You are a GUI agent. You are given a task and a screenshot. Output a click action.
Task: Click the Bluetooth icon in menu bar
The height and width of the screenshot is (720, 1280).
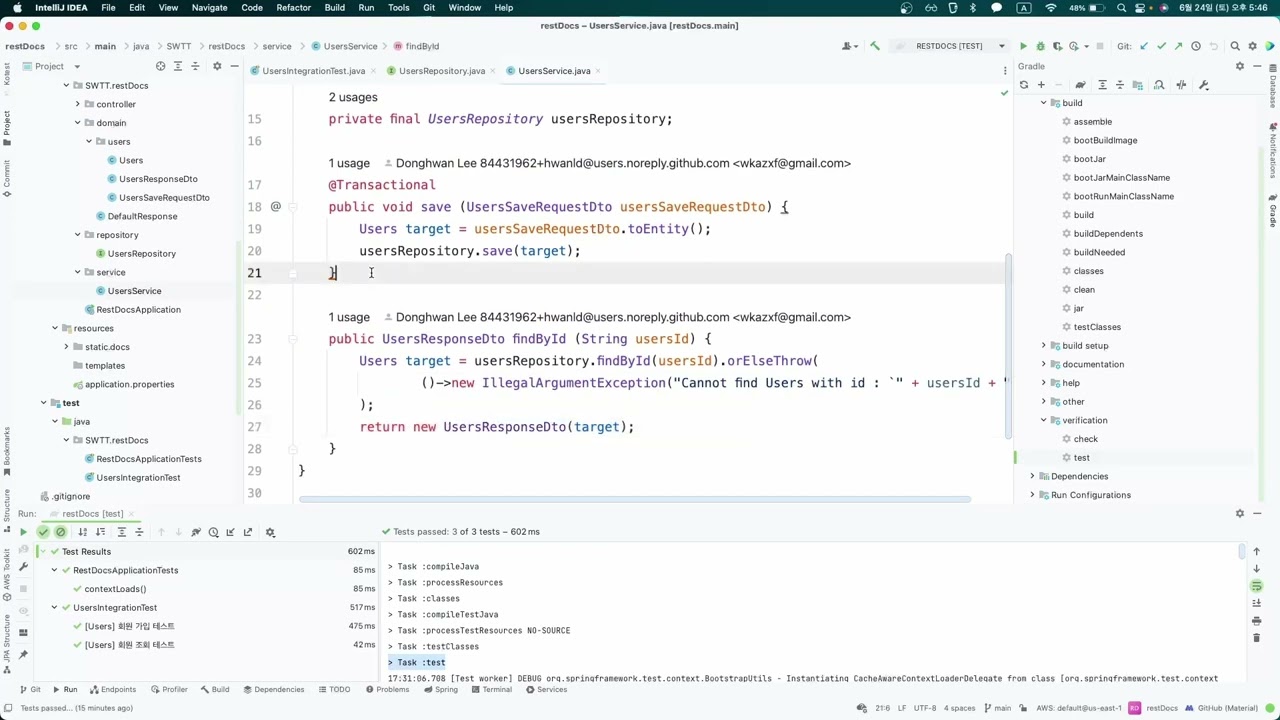974,8
